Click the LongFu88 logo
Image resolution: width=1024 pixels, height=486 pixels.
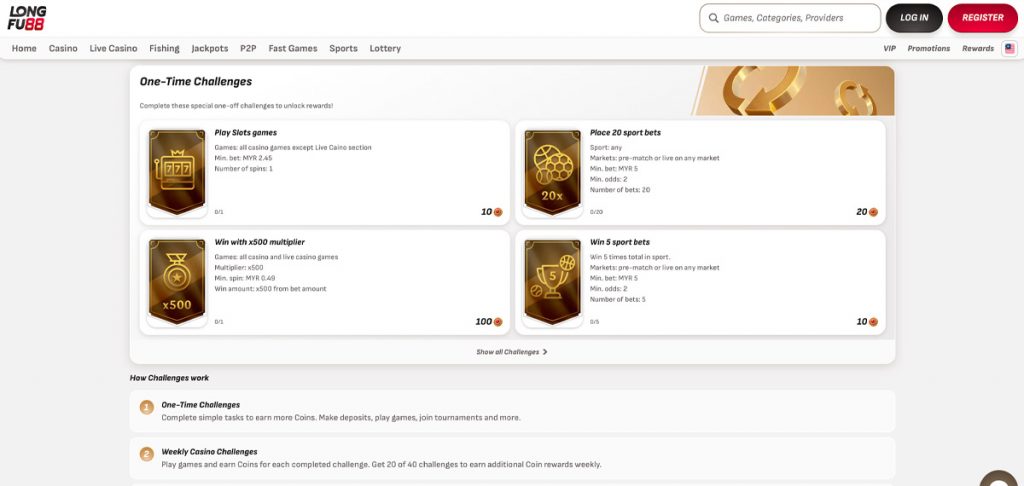(27, 17)
